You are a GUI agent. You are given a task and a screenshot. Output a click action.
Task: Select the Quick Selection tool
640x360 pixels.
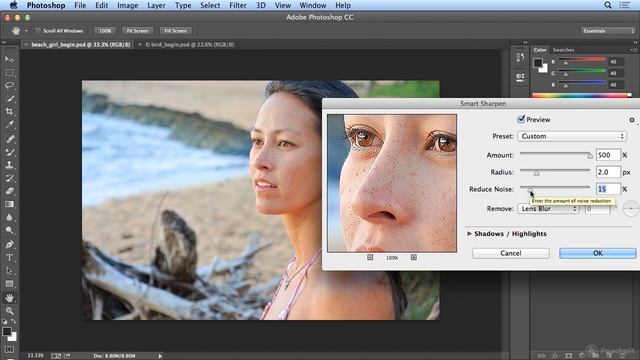click(x=9, y=98)
